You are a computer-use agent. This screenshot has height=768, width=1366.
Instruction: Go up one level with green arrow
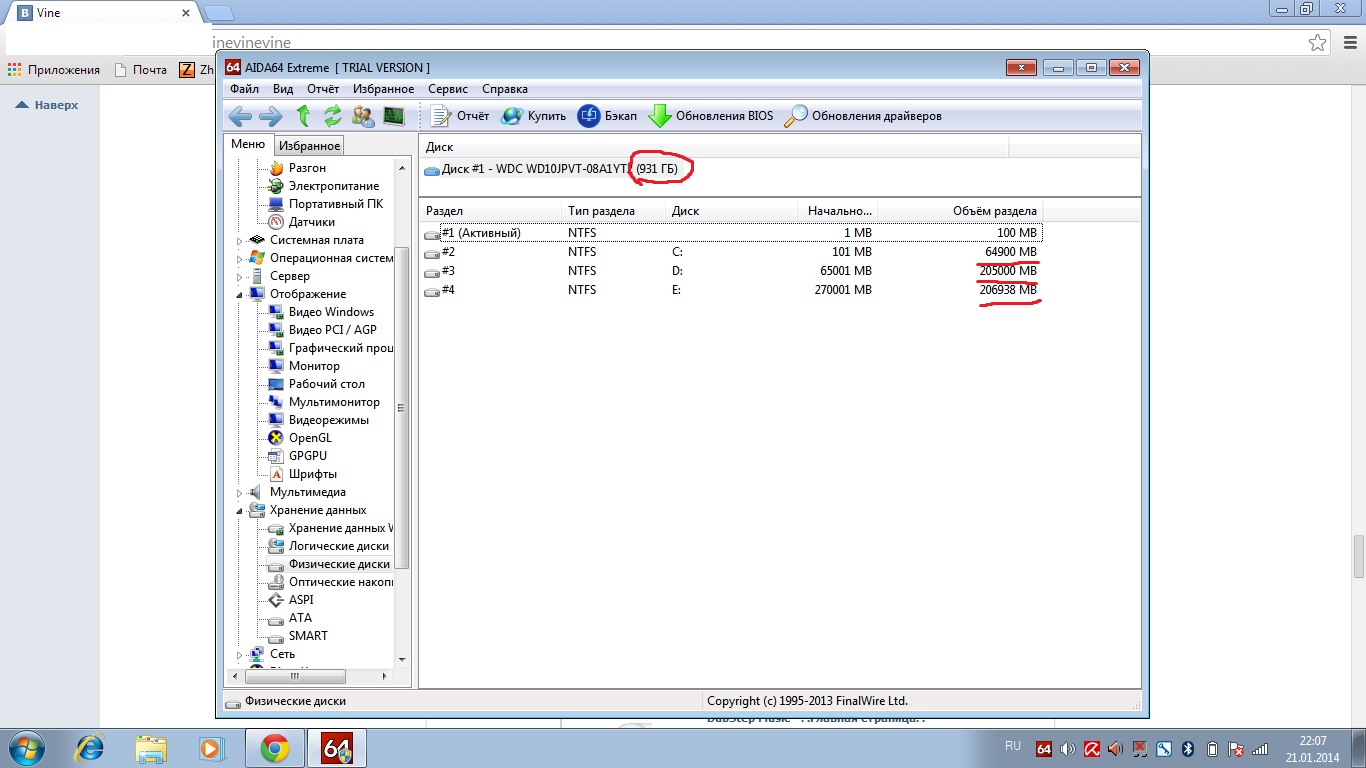[x=304, y=116]
